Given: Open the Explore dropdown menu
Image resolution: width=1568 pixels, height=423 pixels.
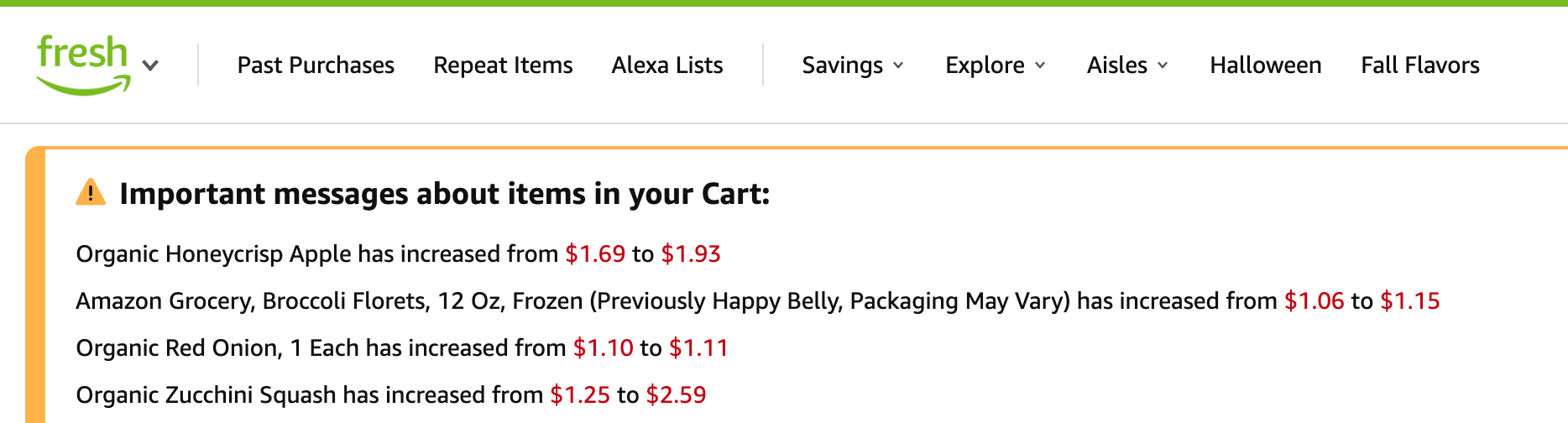Looking at the screenshot, I should [996, 65].
